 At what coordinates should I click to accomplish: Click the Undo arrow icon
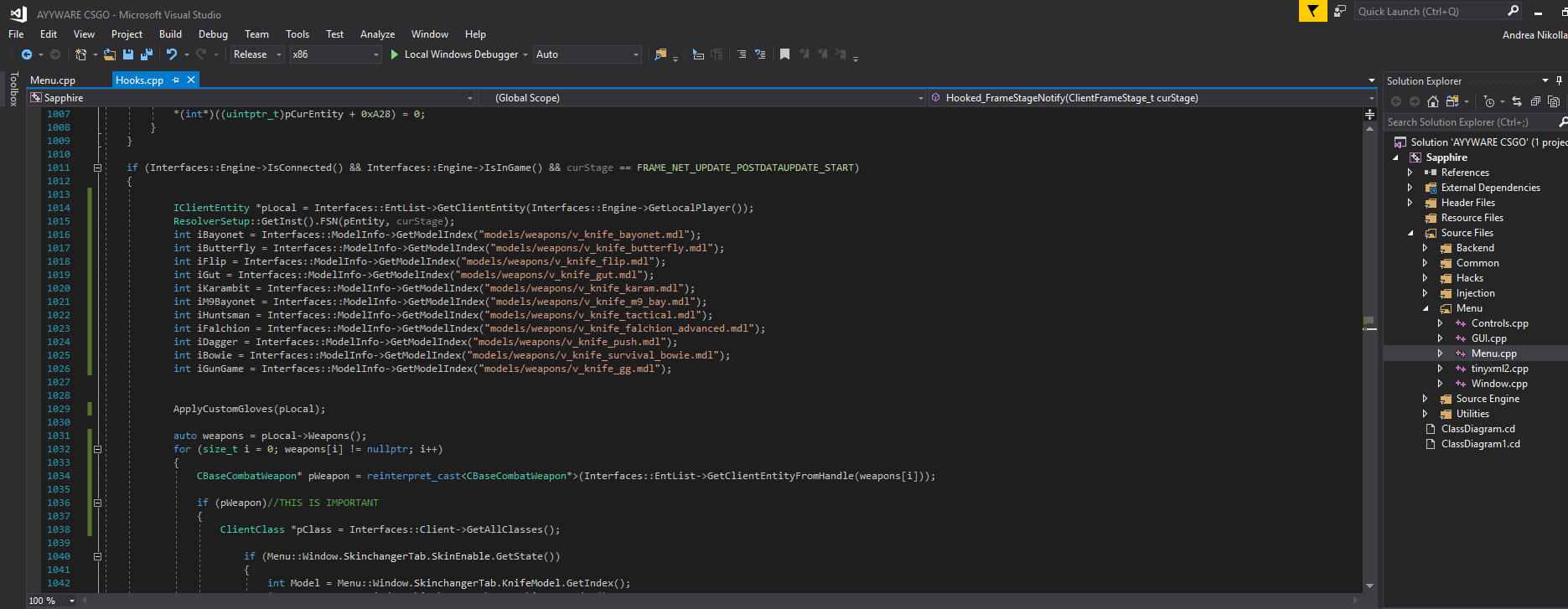172,54
